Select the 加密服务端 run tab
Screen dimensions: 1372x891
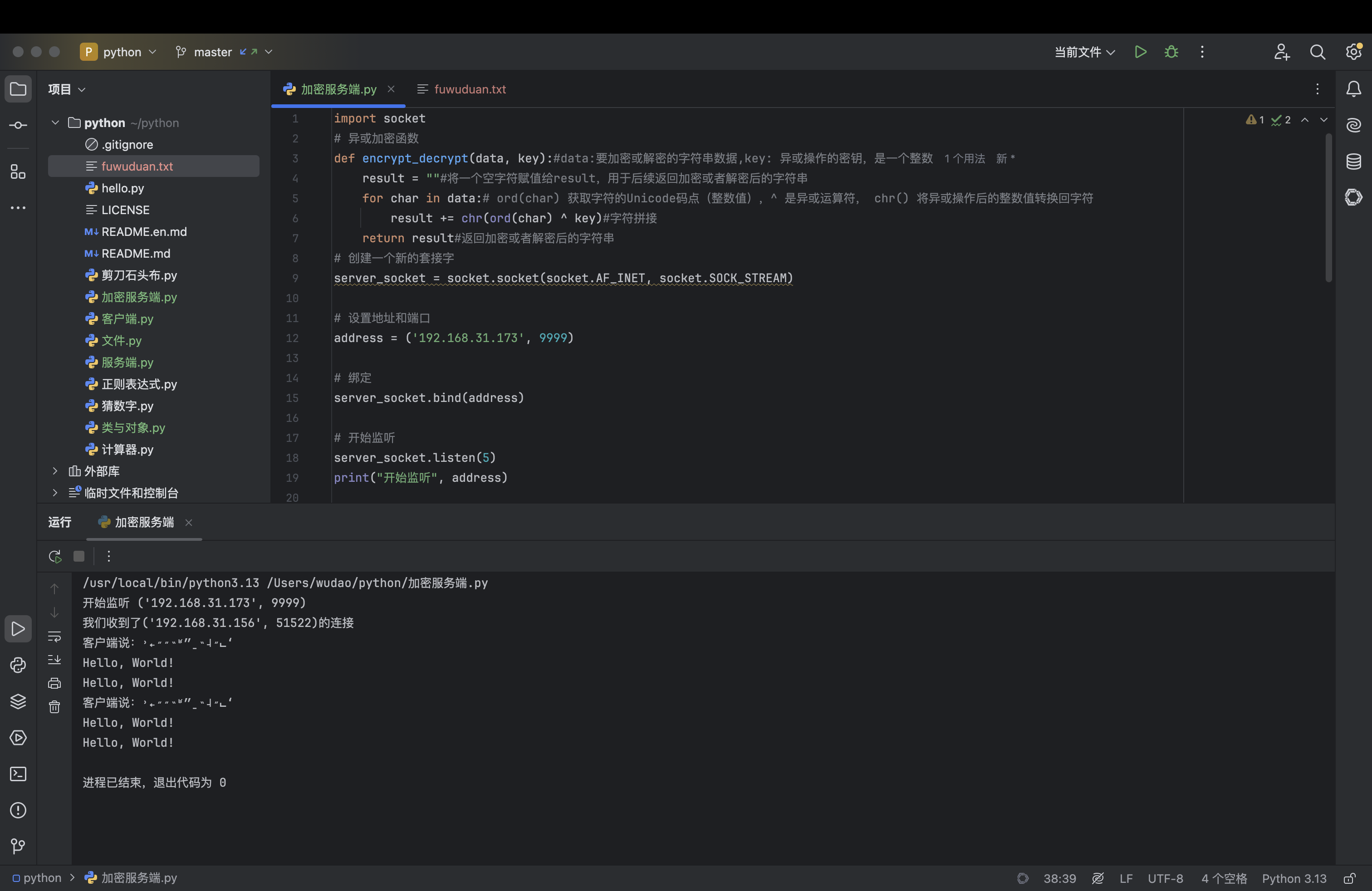143,522
